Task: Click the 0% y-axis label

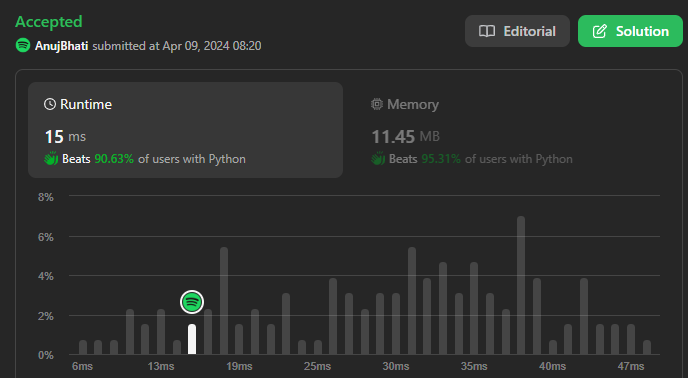Action: click(46, 355)
